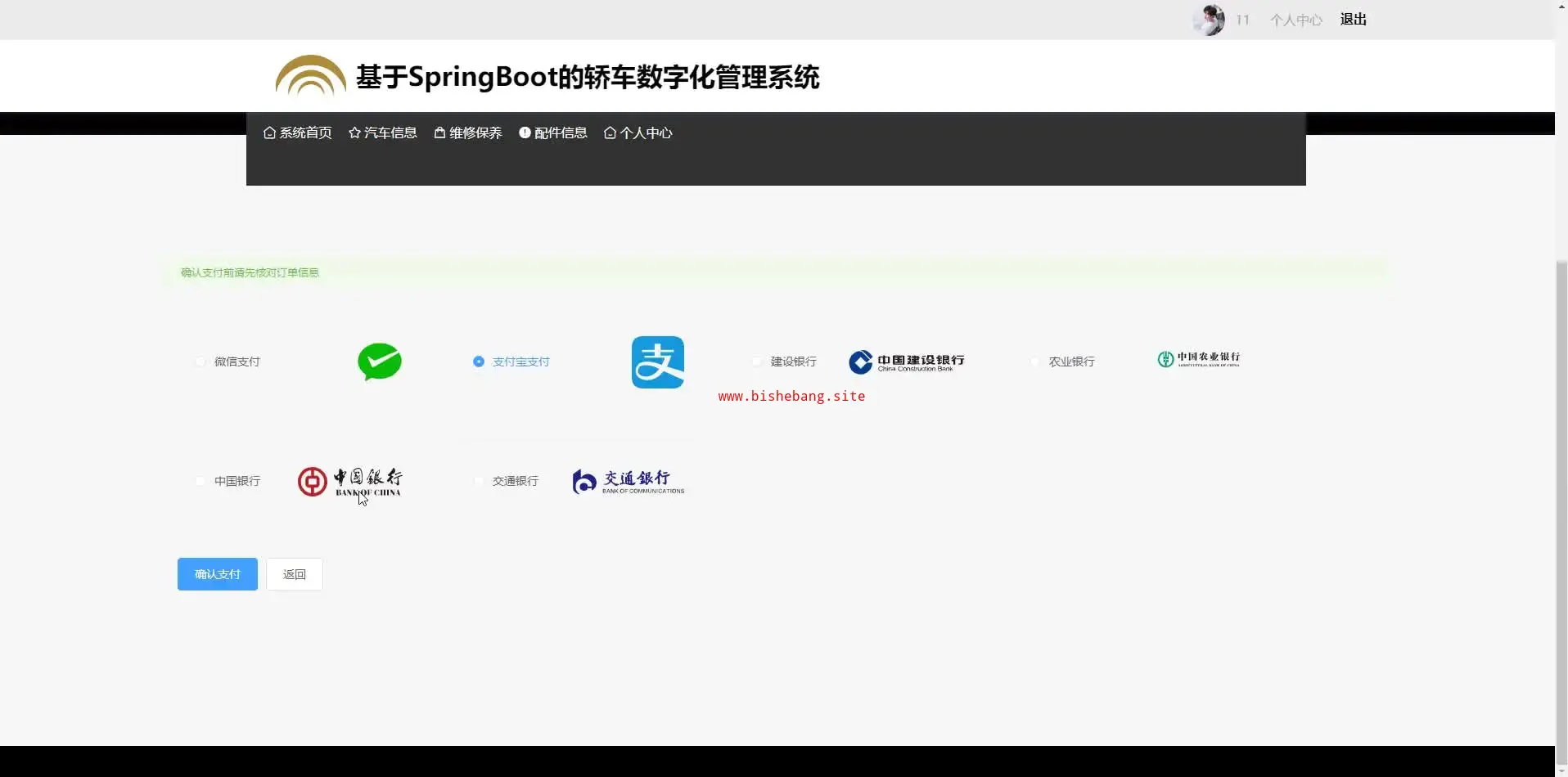Click the username 11 in header
This screenshot has height=777, width=1568.
[1243, 20]
